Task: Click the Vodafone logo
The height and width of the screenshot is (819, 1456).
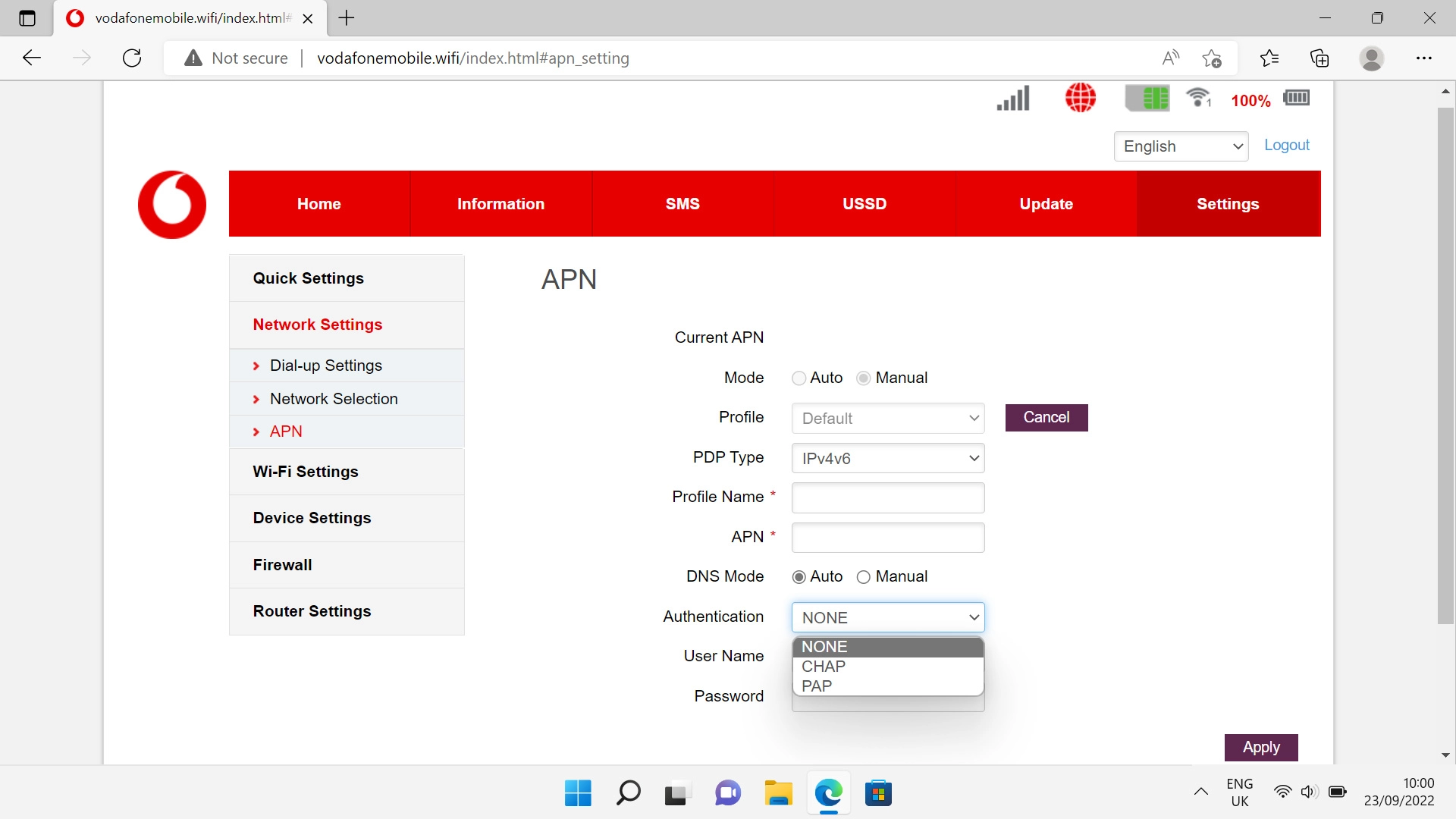Action: pos(171,204)
